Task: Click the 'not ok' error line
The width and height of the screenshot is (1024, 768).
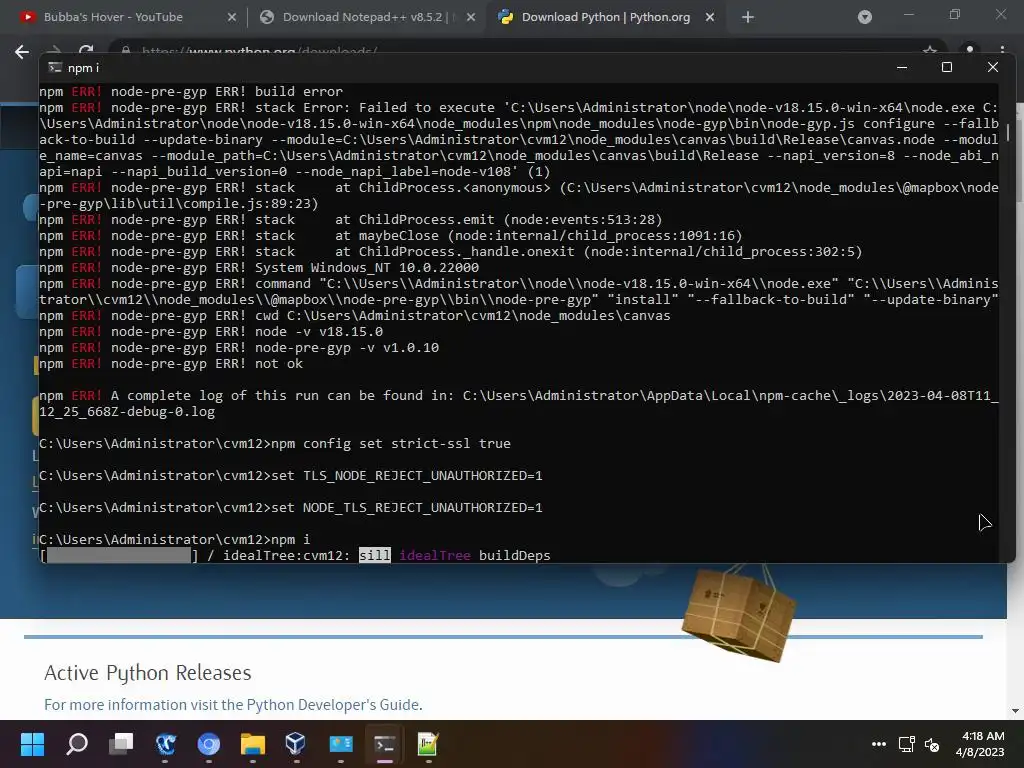Action: [171, 364]
